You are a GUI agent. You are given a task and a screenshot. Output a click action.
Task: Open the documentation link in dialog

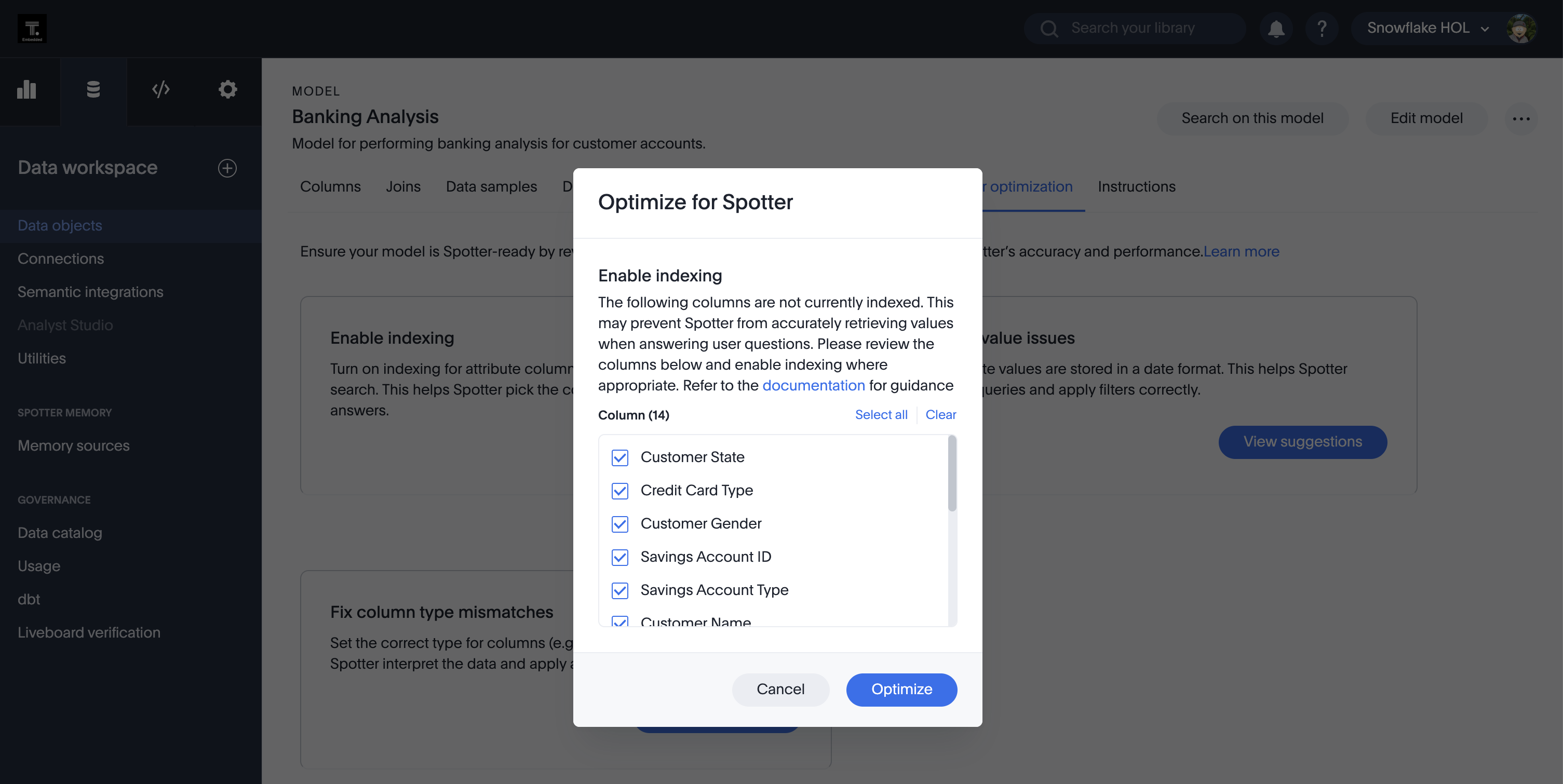tap(814, 386)
